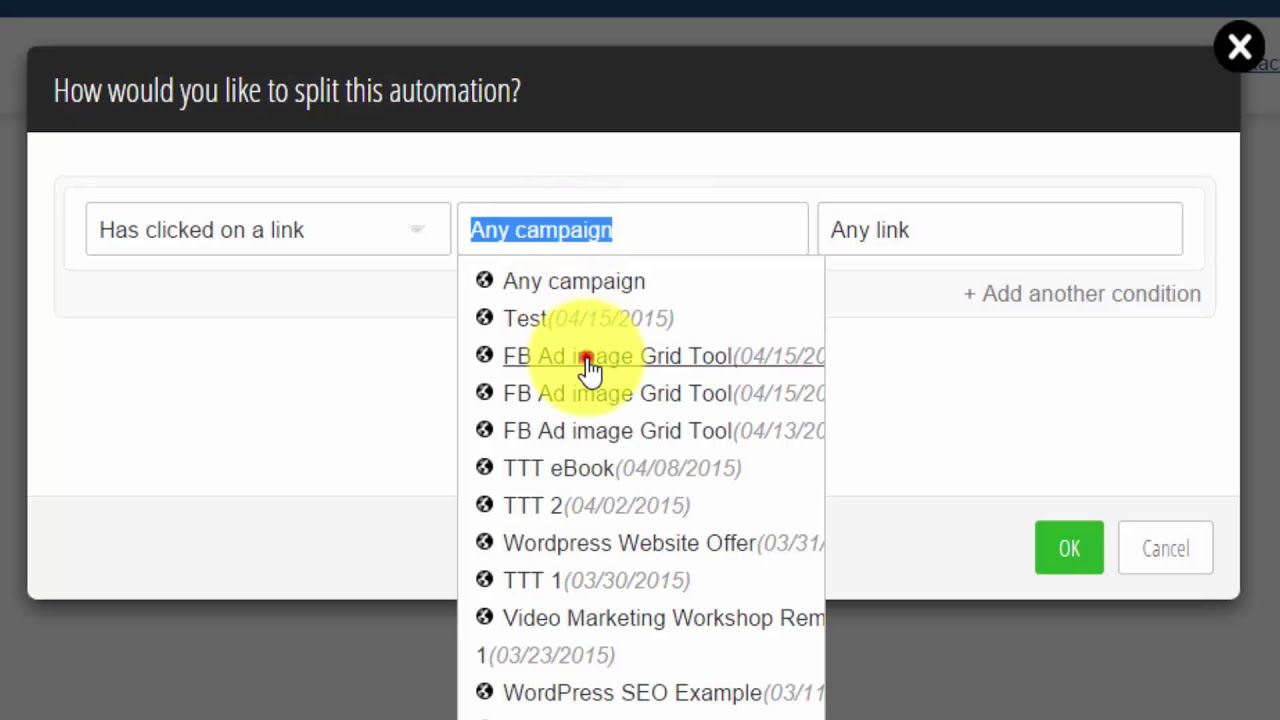Confirm with the green OK button
This screenshot has width=1280, height=720.
coord(1069,548)
